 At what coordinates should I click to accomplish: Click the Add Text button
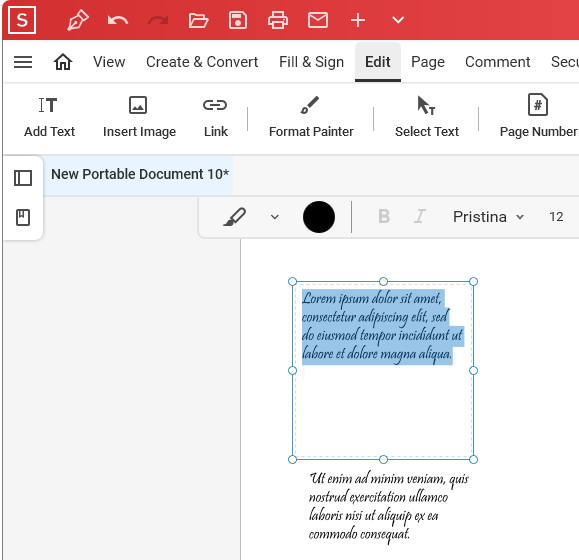coord(49,117)
